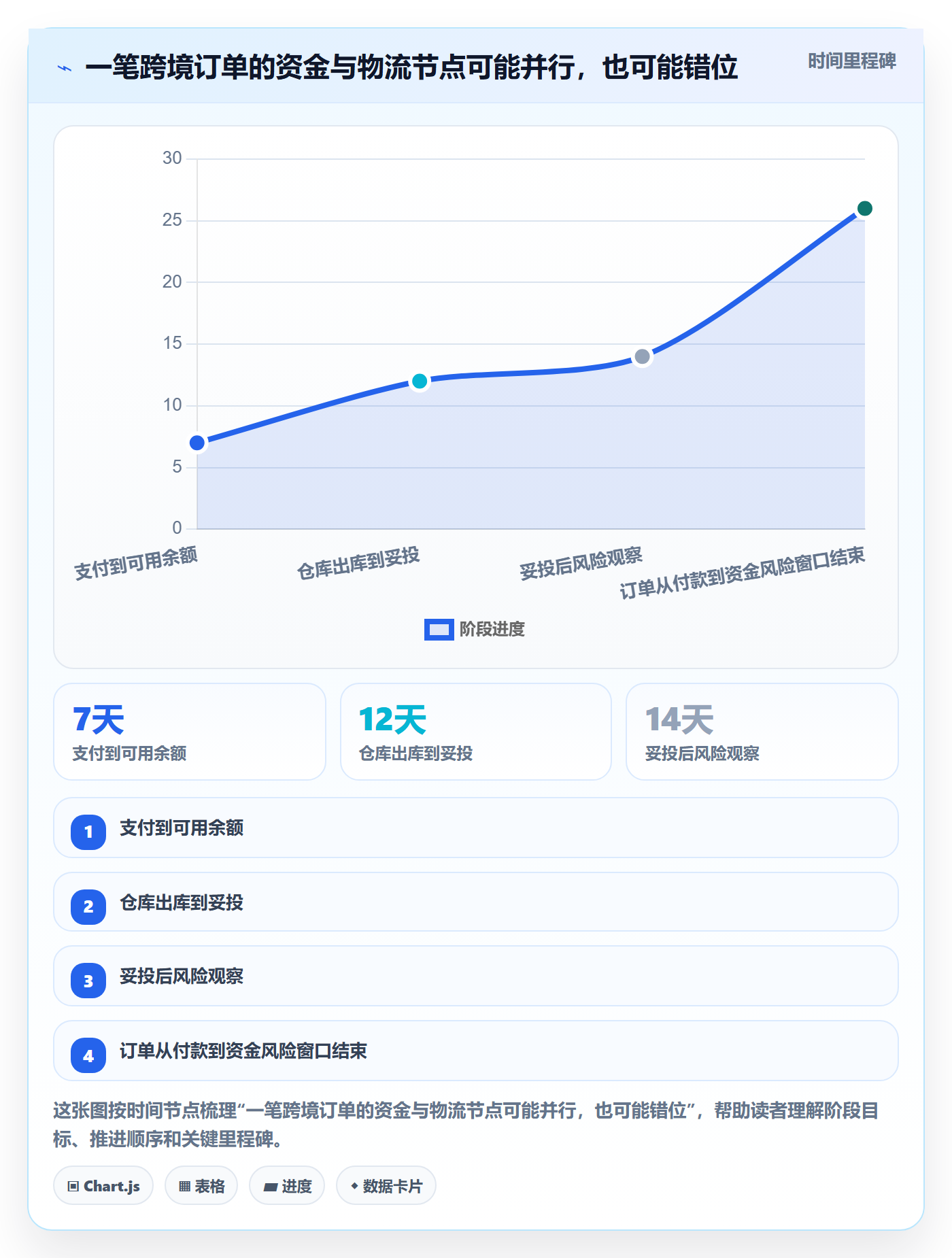Image resolution: width=952 pixels, height=1258 pixels.
Task: Click the number 1 badge in the step list
Action: [88, 832]
